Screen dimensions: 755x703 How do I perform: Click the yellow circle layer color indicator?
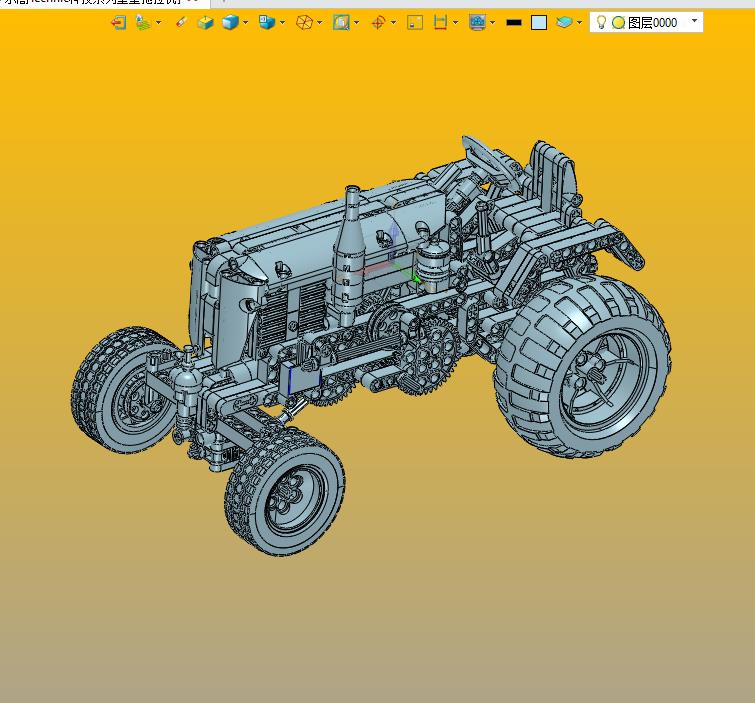point(618,22)
